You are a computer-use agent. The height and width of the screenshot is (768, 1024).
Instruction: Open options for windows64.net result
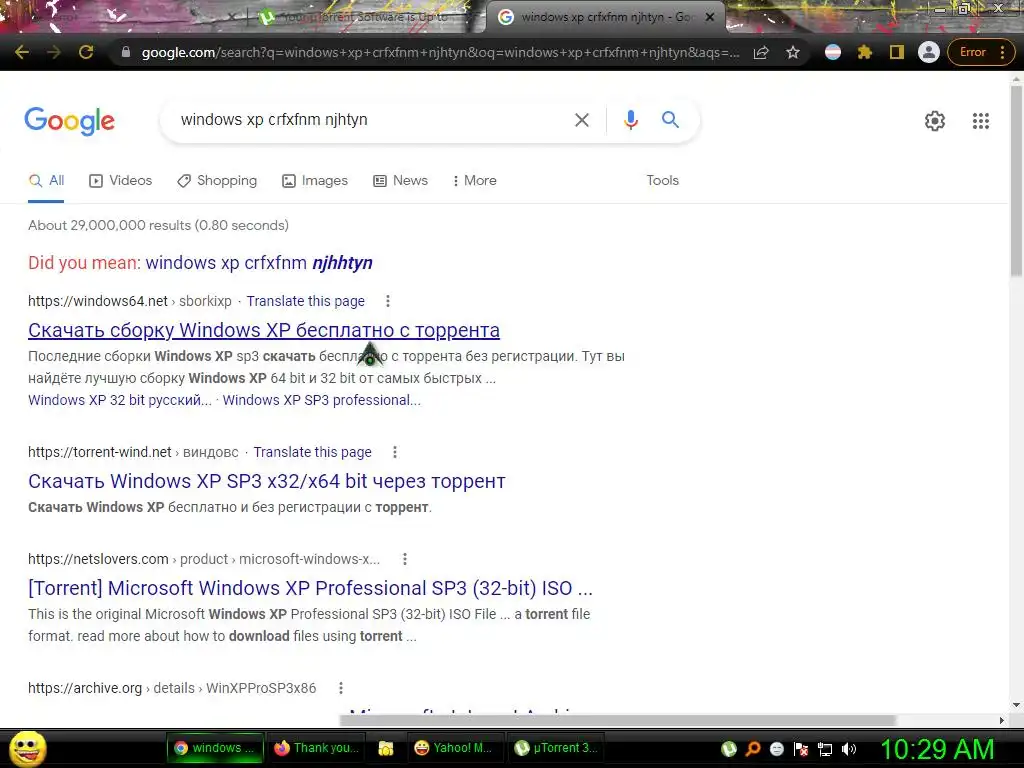388,301
